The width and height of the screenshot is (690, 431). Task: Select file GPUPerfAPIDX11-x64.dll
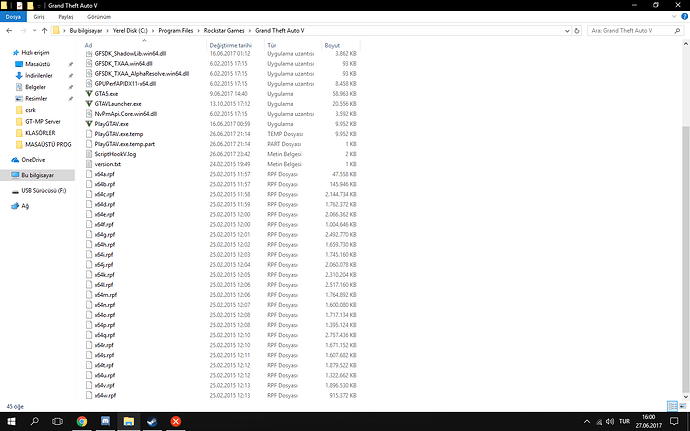125,84
